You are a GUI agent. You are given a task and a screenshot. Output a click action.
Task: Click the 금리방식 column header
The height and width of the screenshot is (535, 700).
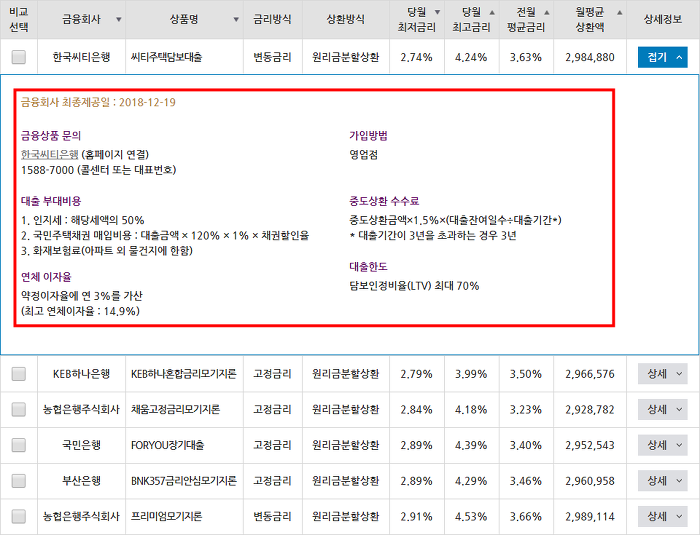272,19
